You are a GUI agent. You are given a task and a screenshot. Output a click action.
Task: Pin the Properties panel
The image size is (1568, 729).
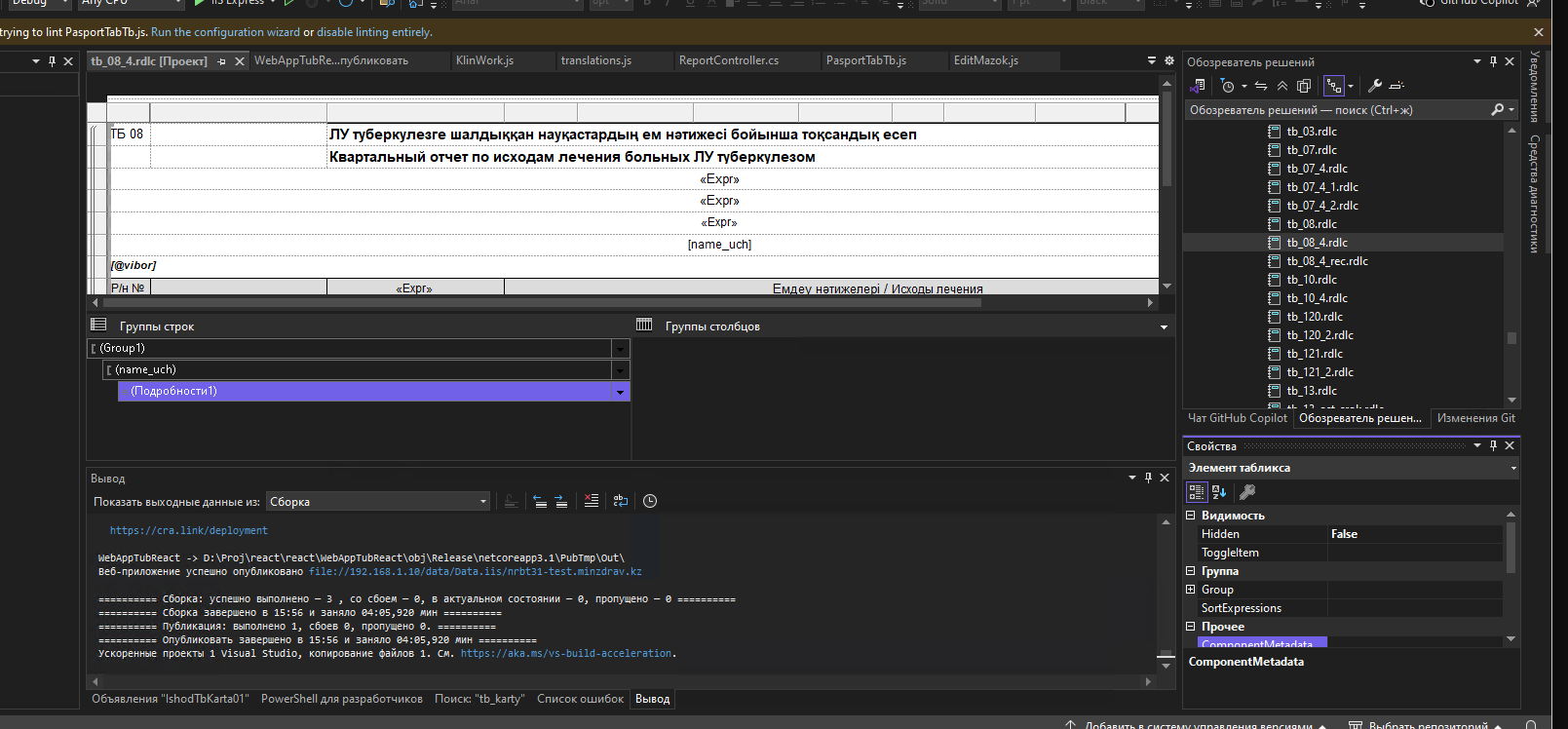[x=1493, y=445]
